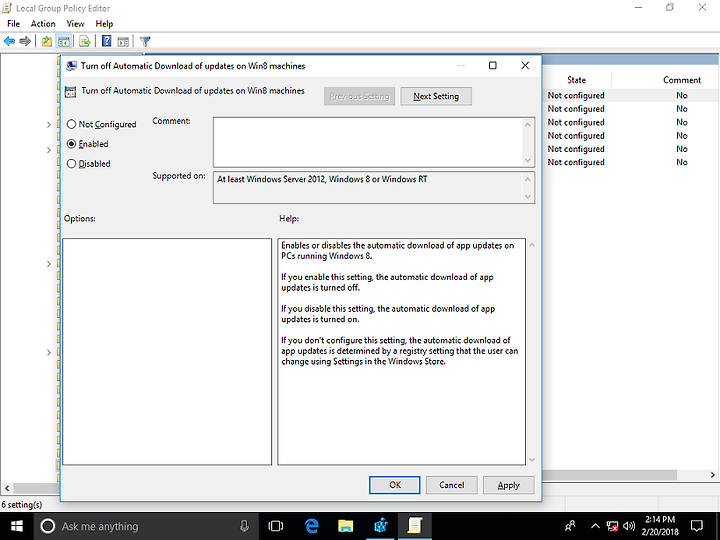The height and width of the screenshot is (540, 720).
Task: Select the Disabled radio button
Action: [x=71, y=163]
